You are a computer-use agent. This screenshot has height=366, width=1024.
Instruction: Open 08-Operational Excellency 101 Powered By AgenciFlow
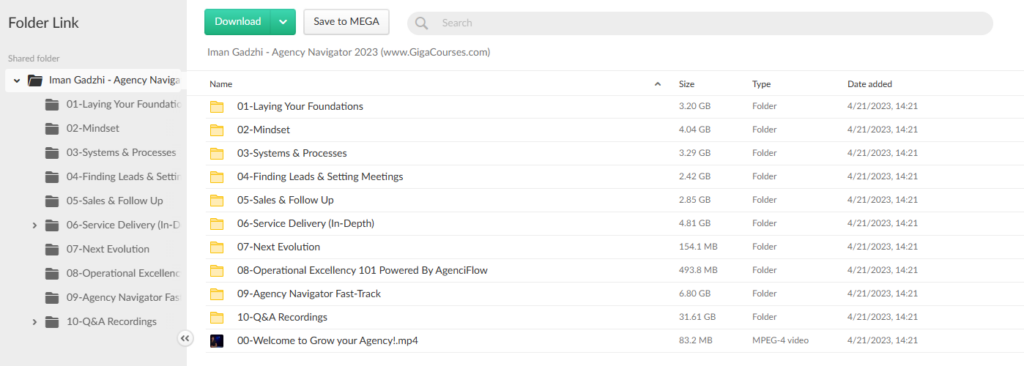click(362, 271)
